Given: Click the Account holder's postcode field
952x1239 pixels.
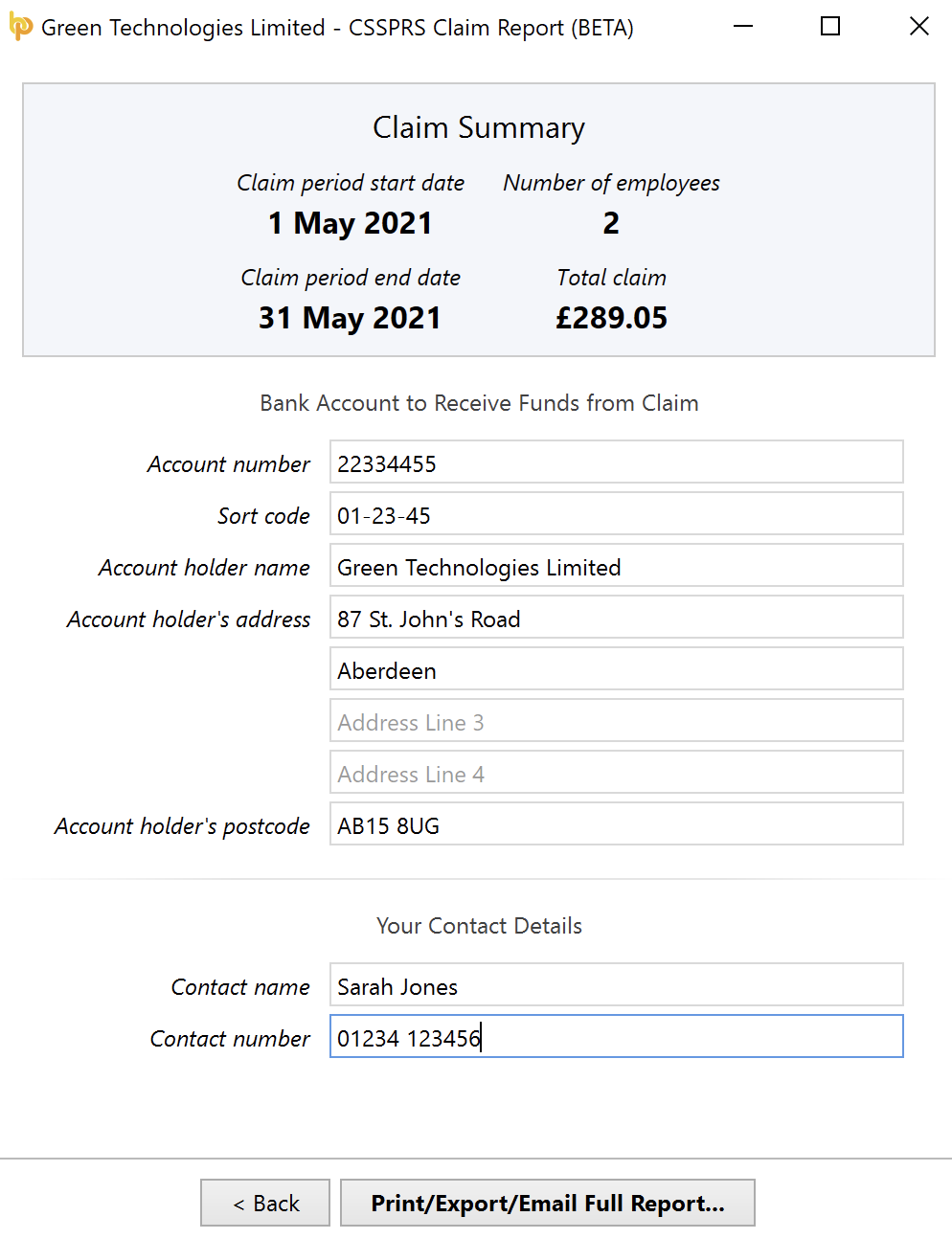Looking at the screenshot, I should point(617,824).
